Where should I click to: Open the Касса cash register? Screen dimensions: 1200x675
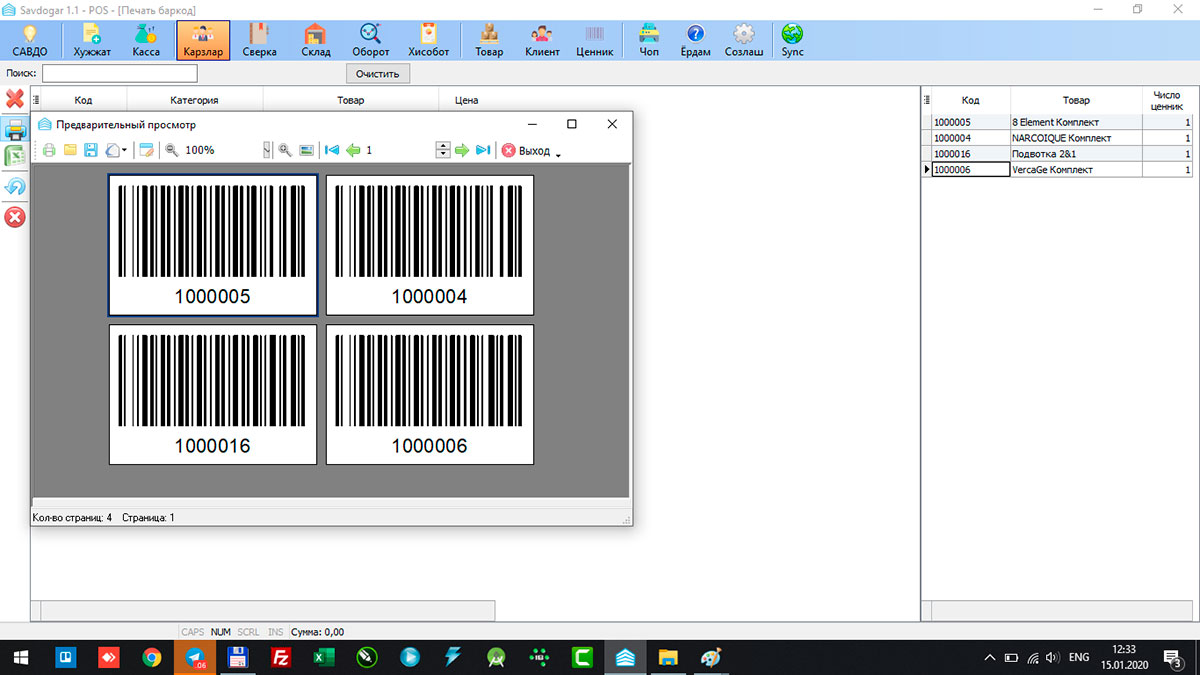[x=146, y=41]
